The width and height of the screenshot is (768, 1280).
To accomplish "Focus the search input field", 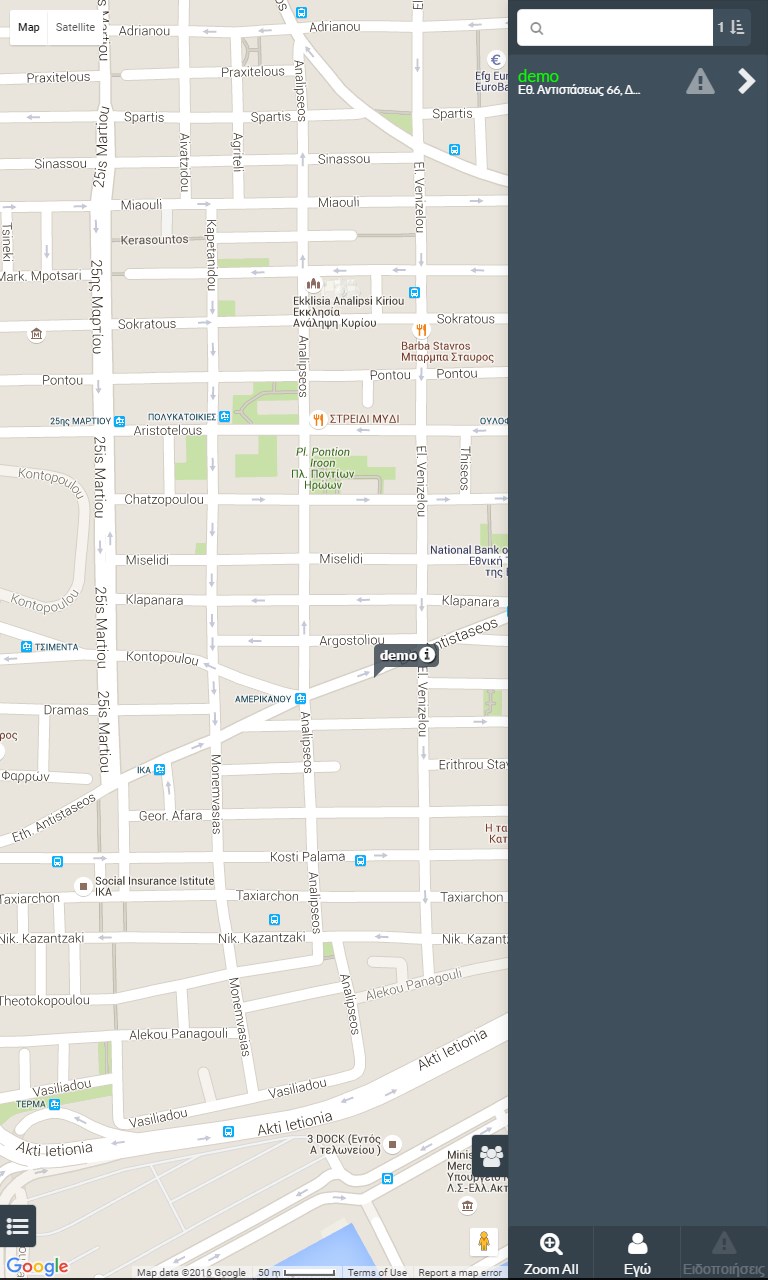I will [614, 28].
